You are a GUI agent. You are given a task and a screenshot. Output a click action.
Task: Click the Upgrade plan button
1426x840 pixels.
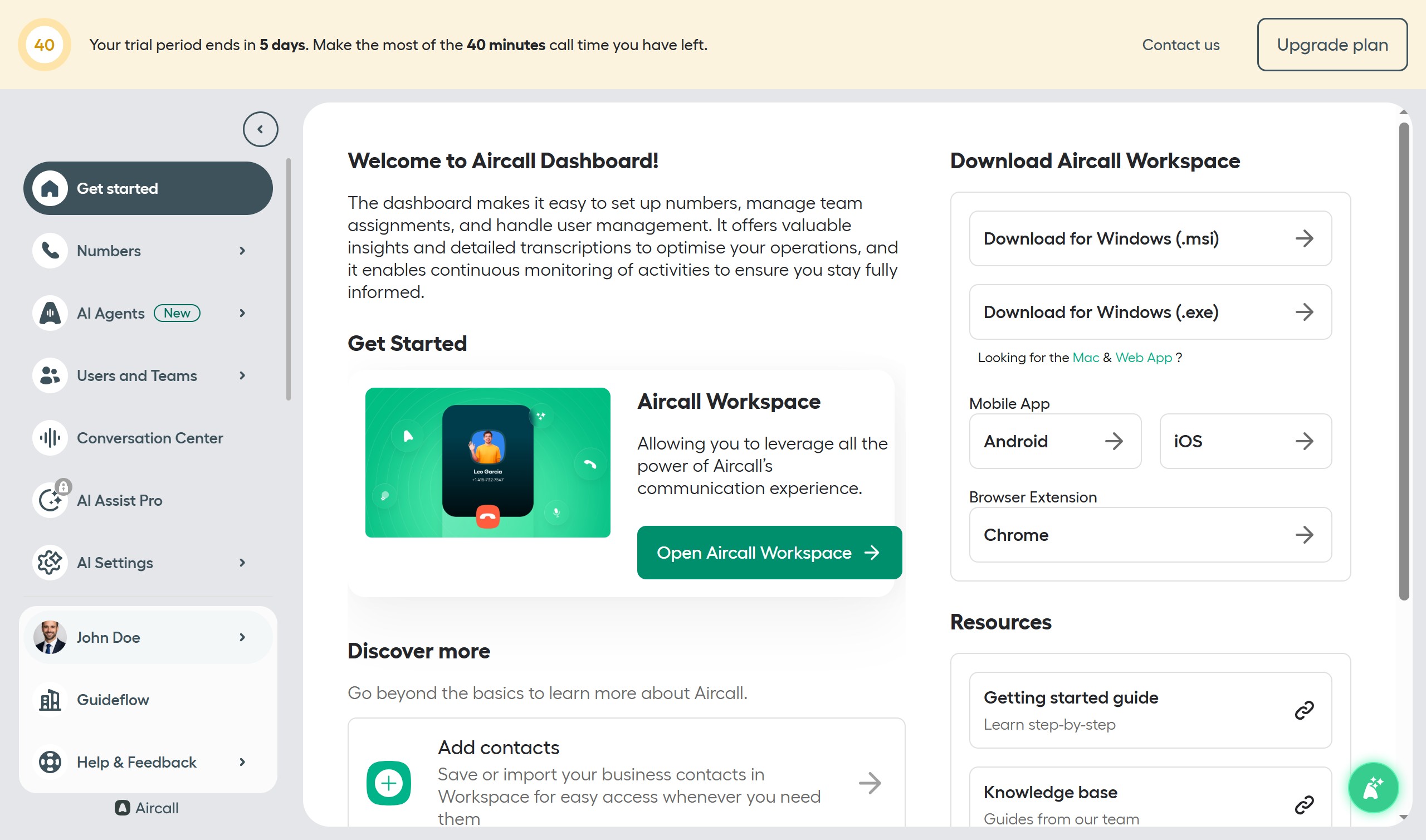click(1332, 45)
